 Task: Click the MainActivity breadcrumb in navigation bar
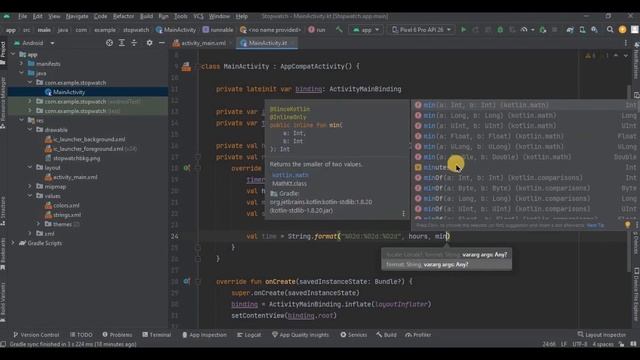tap(176, 30)
